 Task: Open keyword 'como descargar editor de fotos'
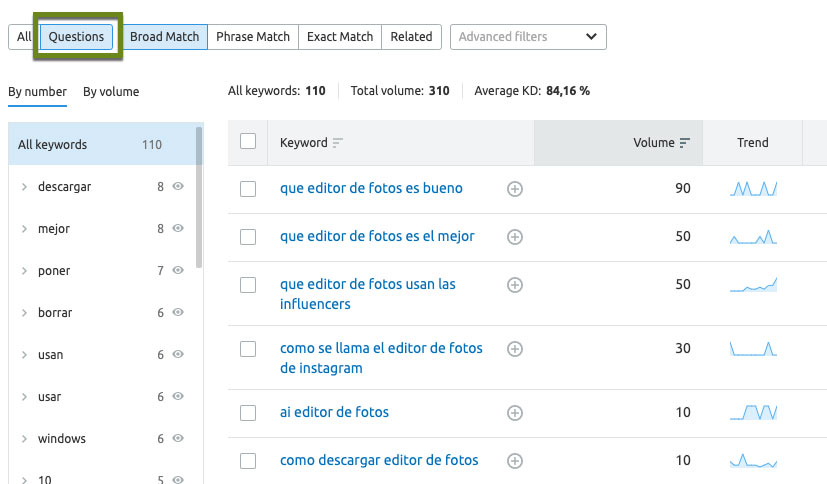pyautogui.click(x=379, y=460)
